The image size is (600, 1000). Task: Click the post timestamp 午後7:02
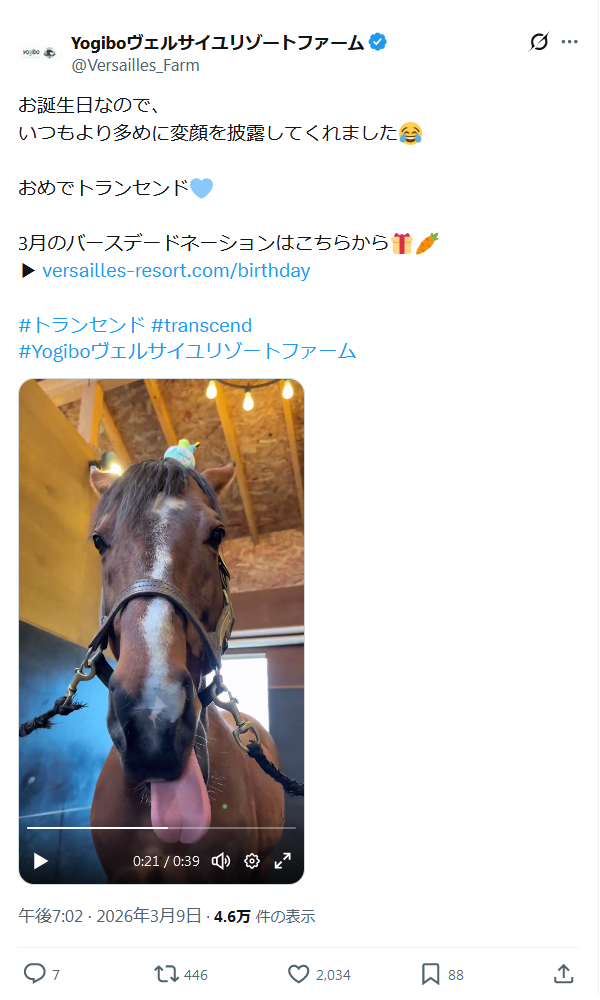point(51,916)
